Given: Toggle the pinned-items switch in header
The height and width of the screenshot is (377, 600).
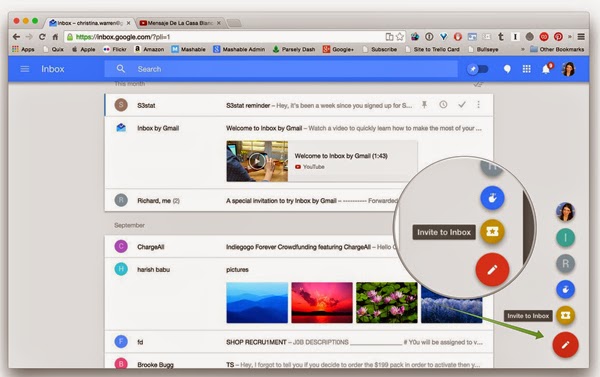Looking at the screenshot, I should pos(478,69).
